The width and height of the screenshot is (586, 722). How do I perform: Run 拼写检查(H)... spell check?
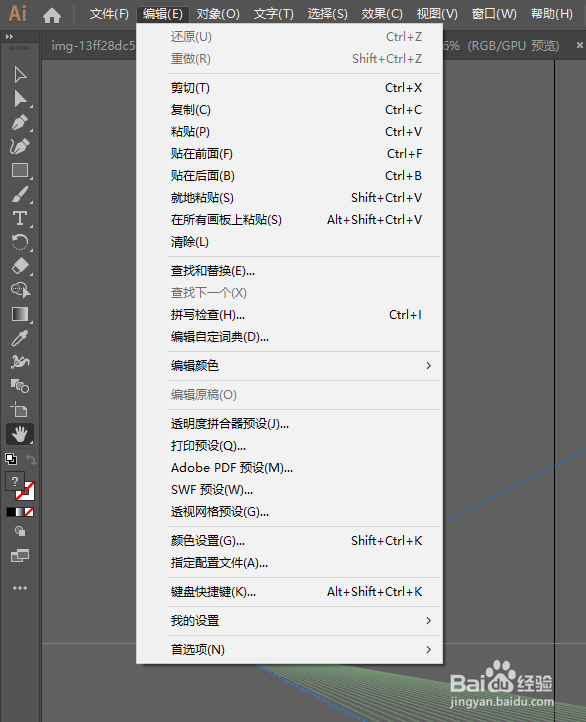coord(289,315)
